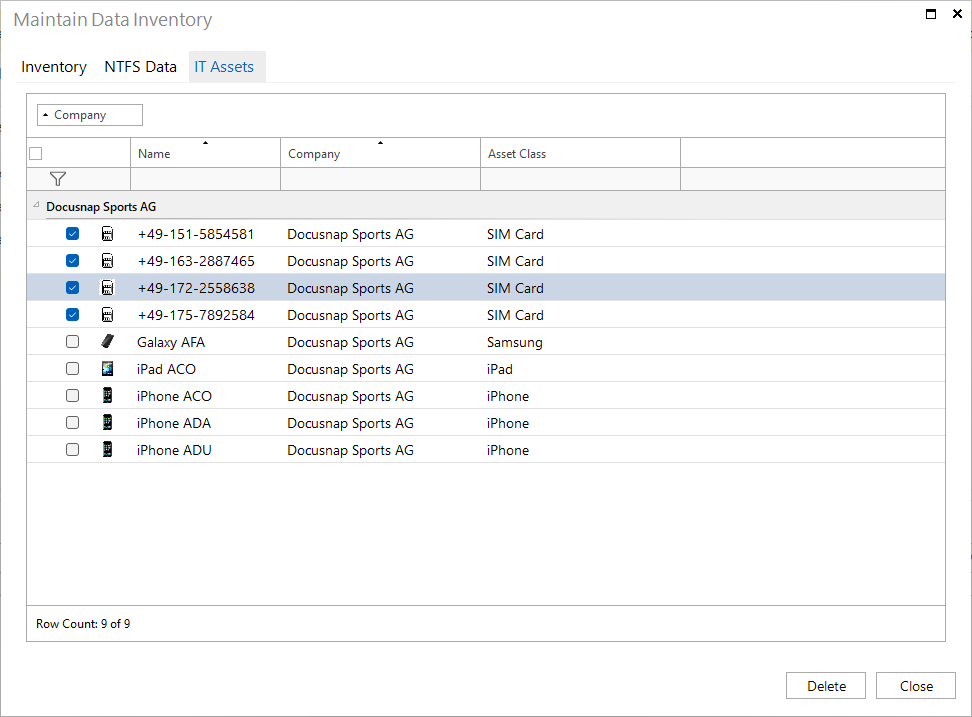The image size is (972, 717).
Task: Click SIM card icon for +49-163-2887465
Action: (x=107, y=261)
